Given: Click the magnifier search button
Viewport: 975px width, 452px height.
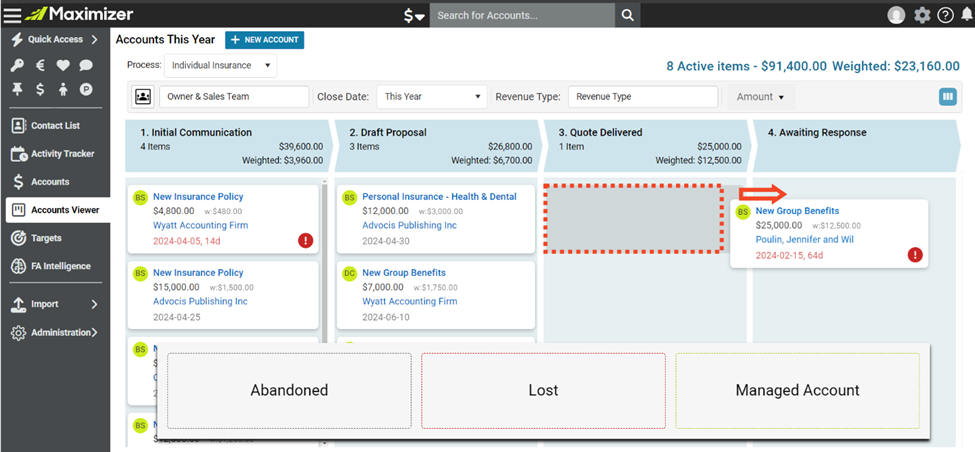Looking at the screenshot, I should click(628, 15).
